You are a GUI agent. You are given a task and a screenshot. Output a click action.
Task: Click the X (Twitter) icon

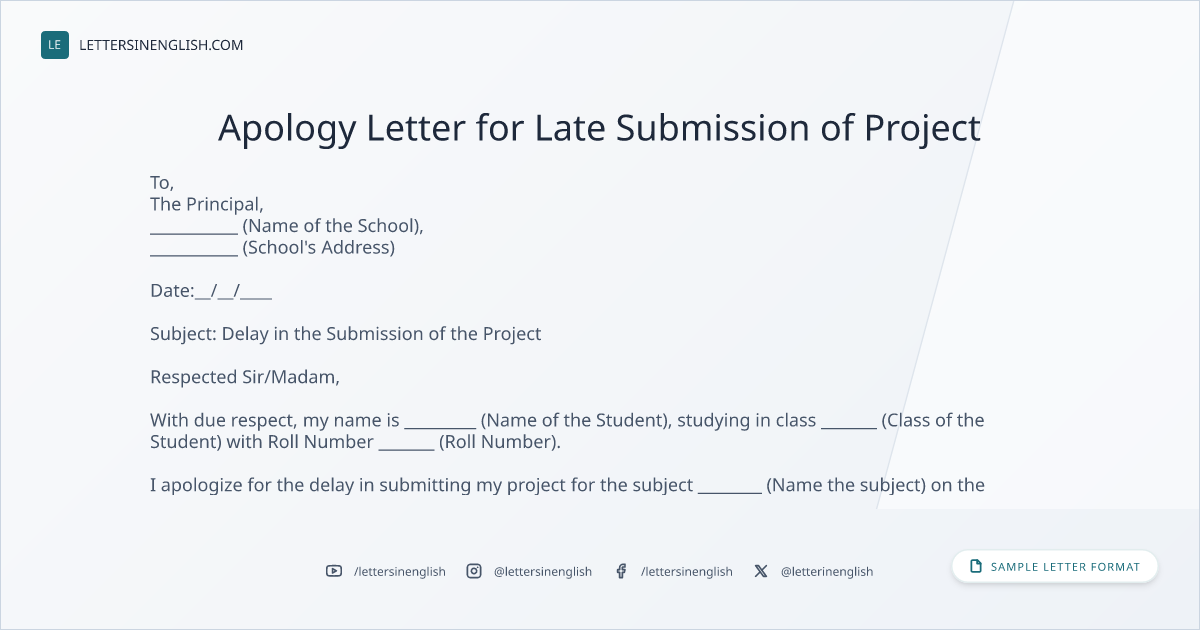pyautogui.click(x=761, y=571)
